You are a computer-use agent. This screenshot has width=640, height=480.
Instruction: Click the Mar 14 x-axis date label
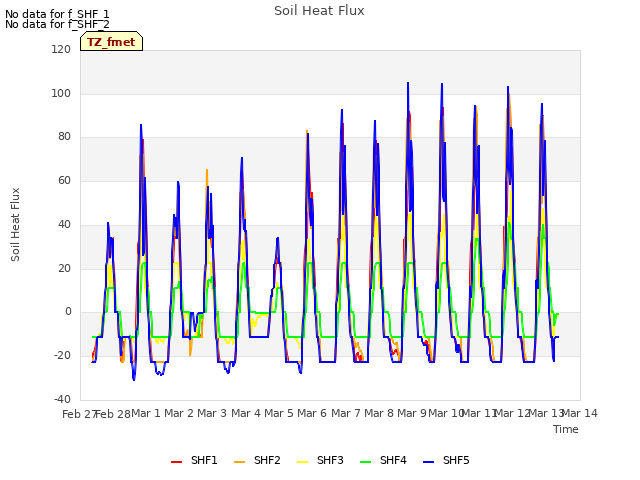coord(580,413)
